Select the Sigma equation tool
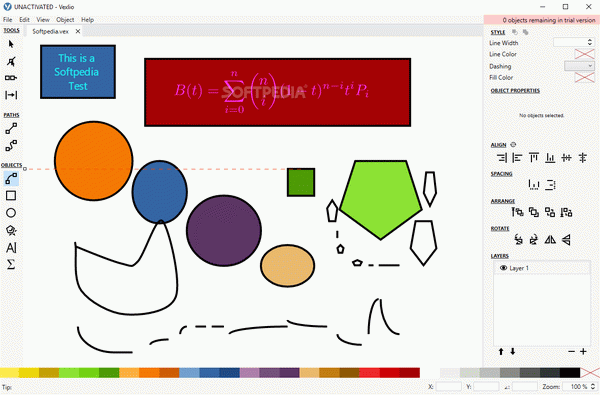The image size is (600, 395). pos(11,264)
